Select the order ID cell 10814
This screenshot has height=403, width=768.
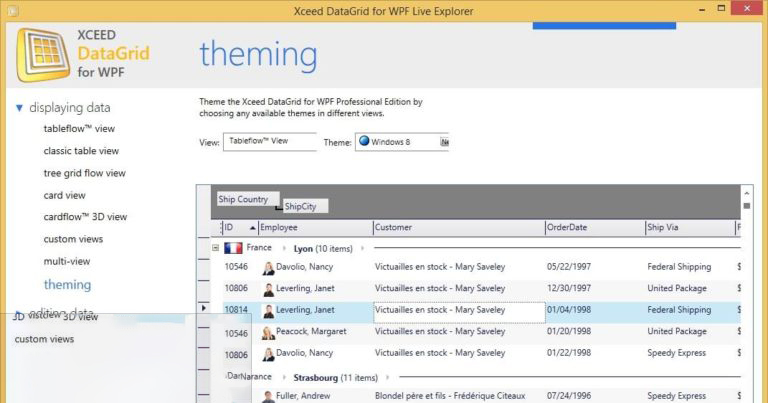point(236,310)
